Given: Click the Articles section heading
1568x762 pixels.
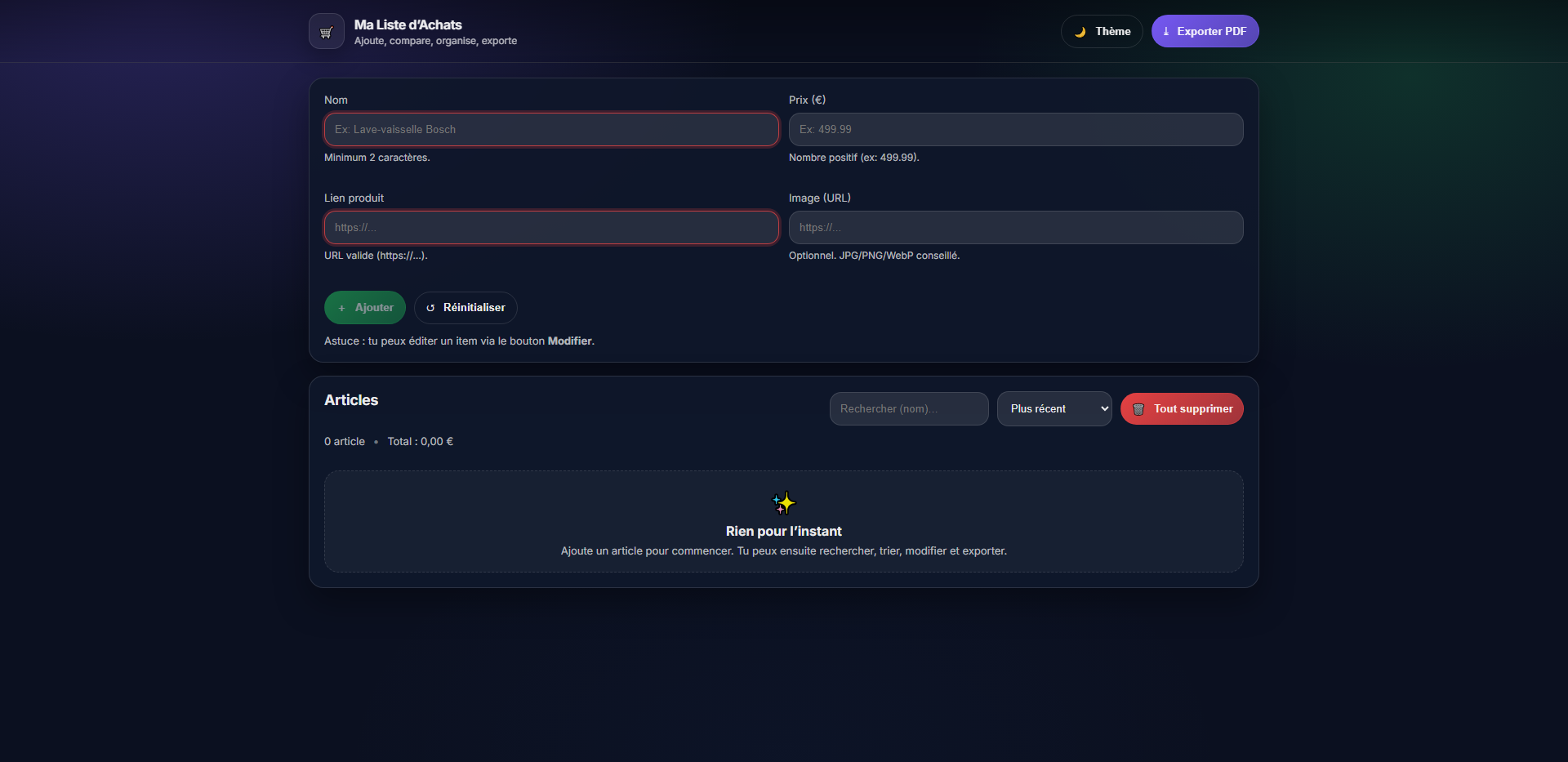Looking at the screenshot, I should point(350,400).
